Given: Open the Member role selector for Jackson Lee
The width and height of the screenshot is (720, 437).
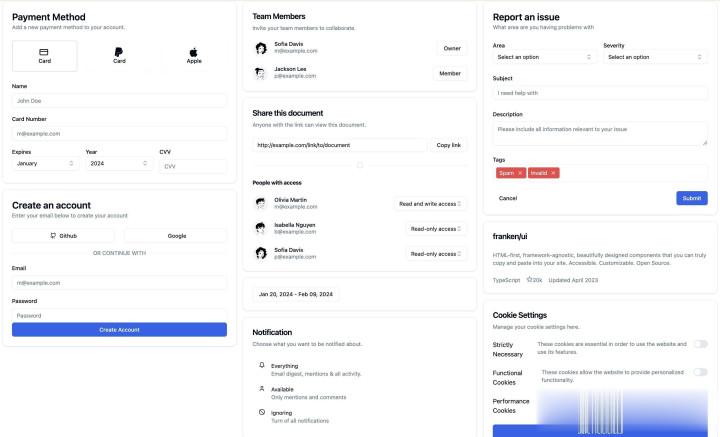Looking at the screenshot, I should (450, 73).
